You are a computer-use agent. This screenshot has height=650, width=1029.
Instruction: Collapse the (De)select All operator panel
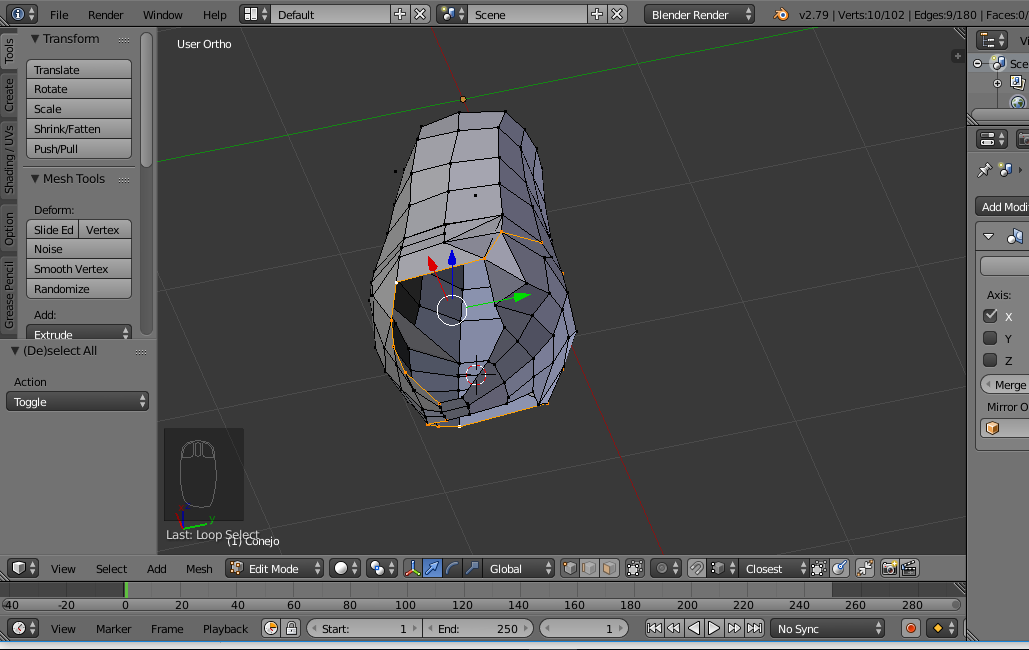pos(14,351)
